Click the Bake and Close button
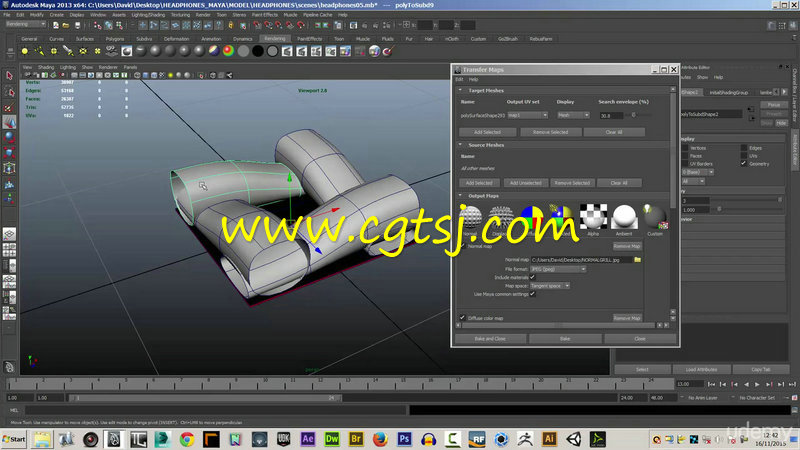The image size is (800, 450). point(490,338)
